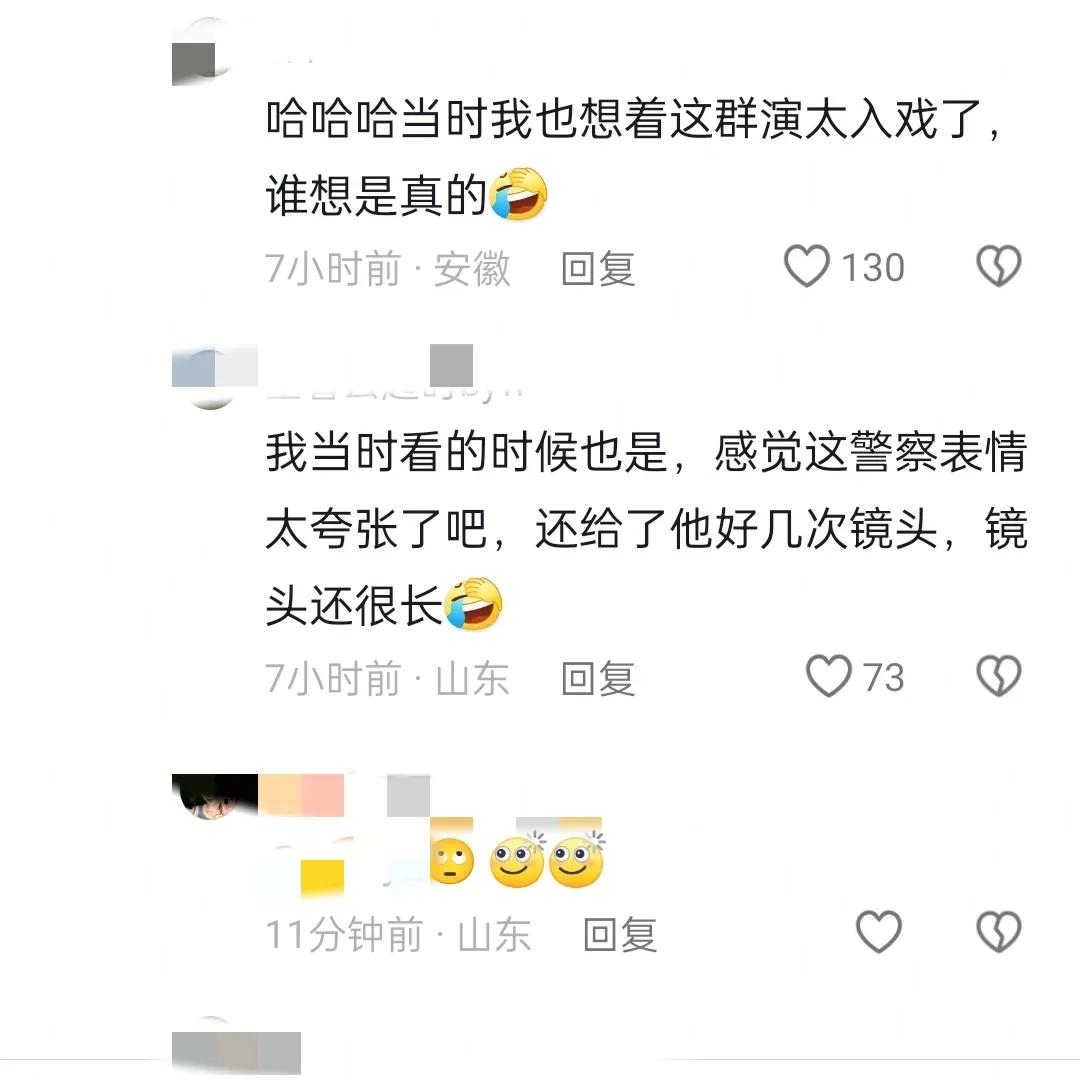
Task: Reply to the 73-likes Shandong comment
Action: [x=598, y=678]
